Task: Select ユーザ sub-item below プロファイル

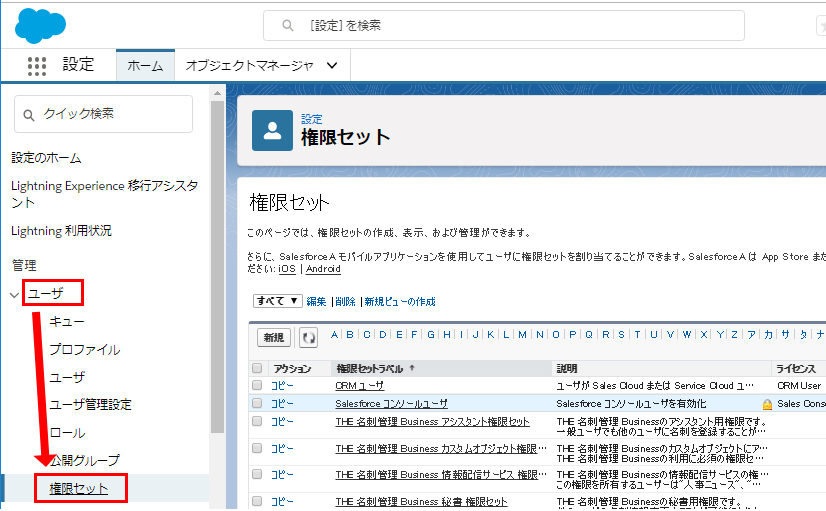Action: [x=67, y=377]
